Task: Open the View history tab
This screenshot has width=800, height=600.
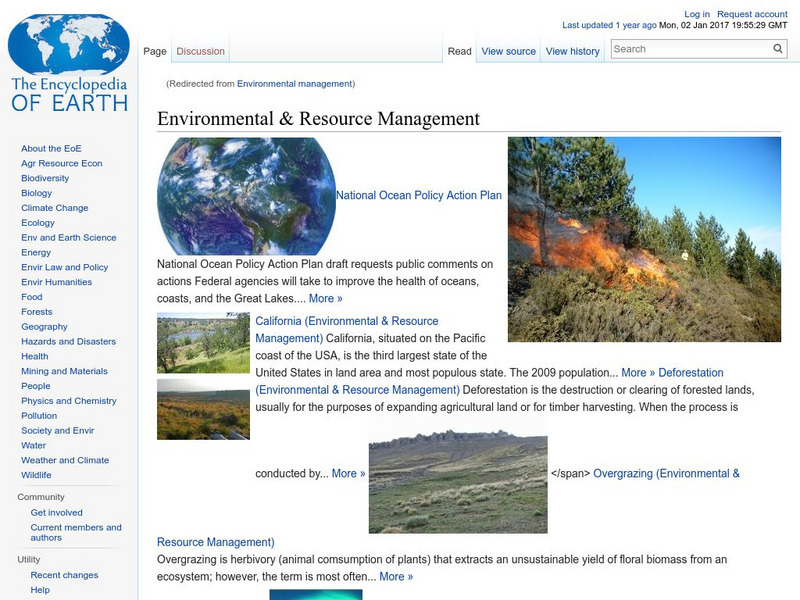Action: point(572,52)
